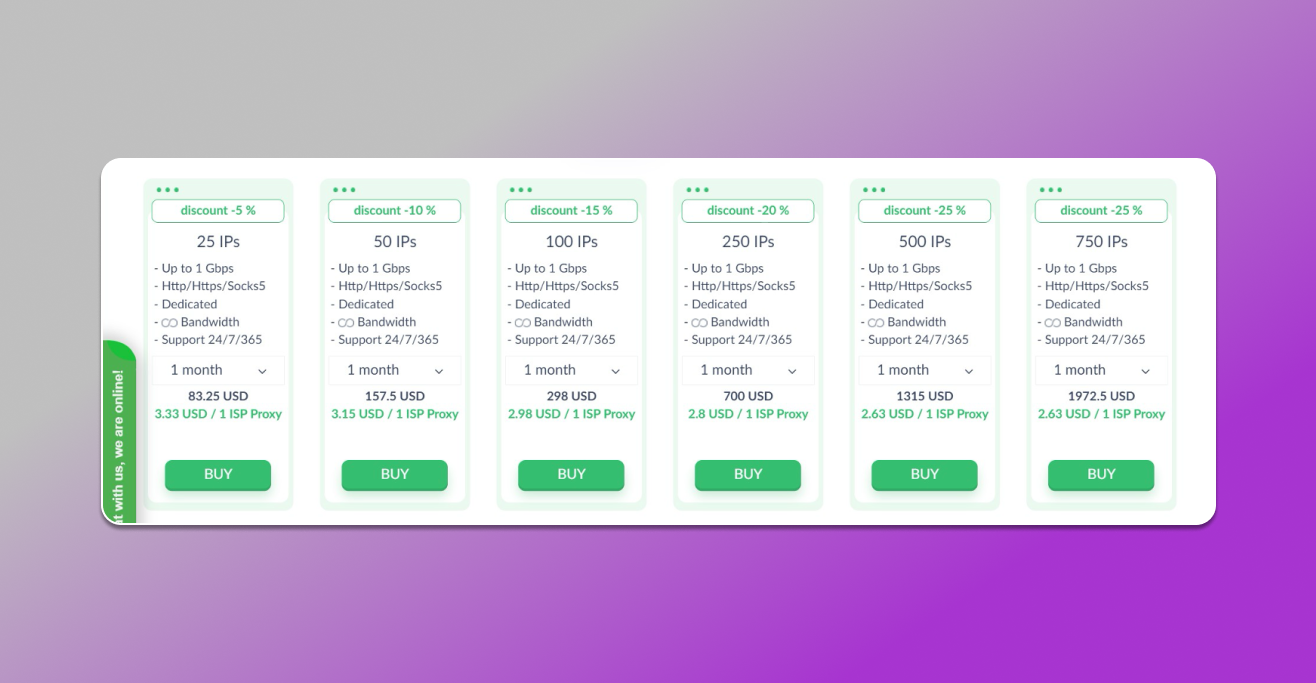
Task: Buy the 25 IPs plan
Action: click(x=218, y=475)
